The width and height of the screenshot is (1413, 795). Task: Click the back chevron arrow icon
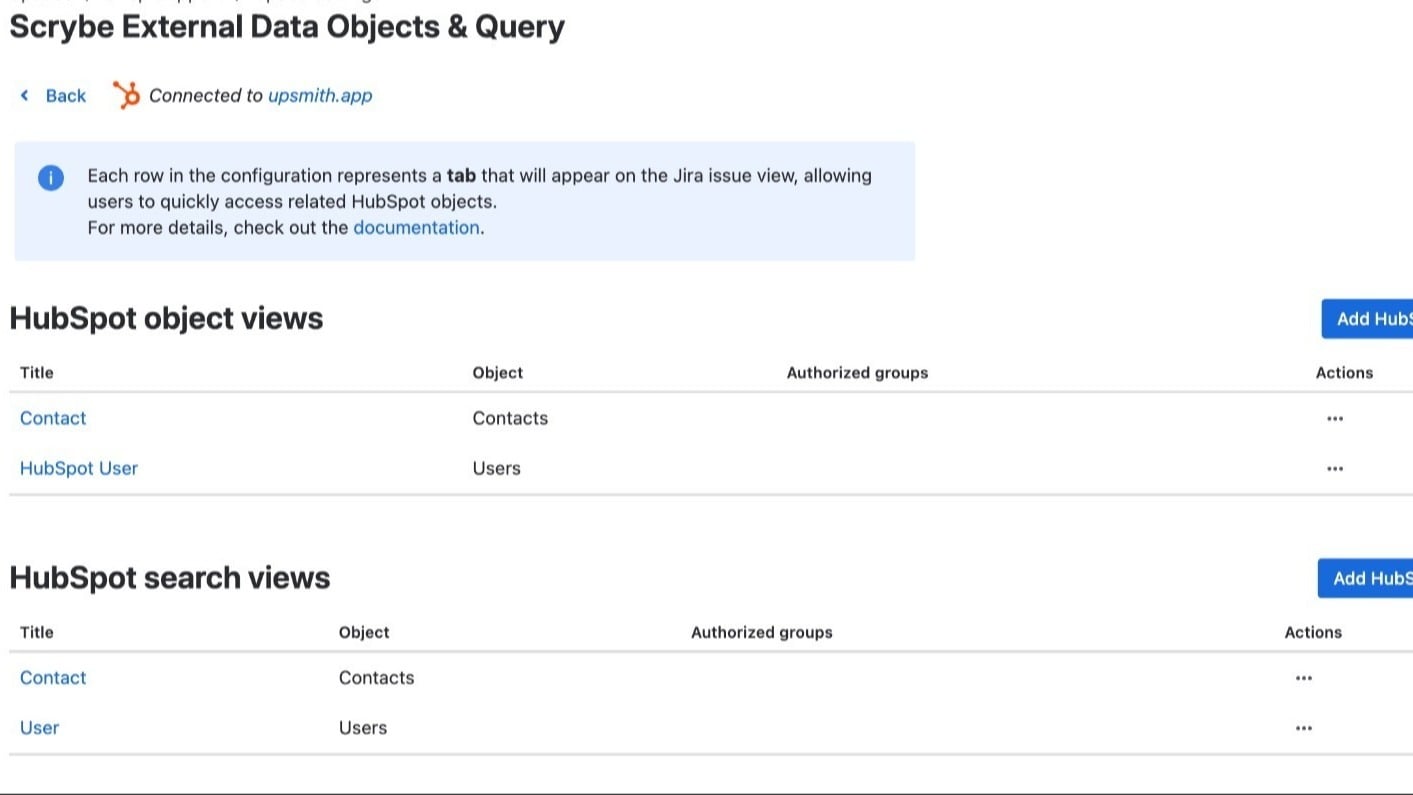[25, 95]
